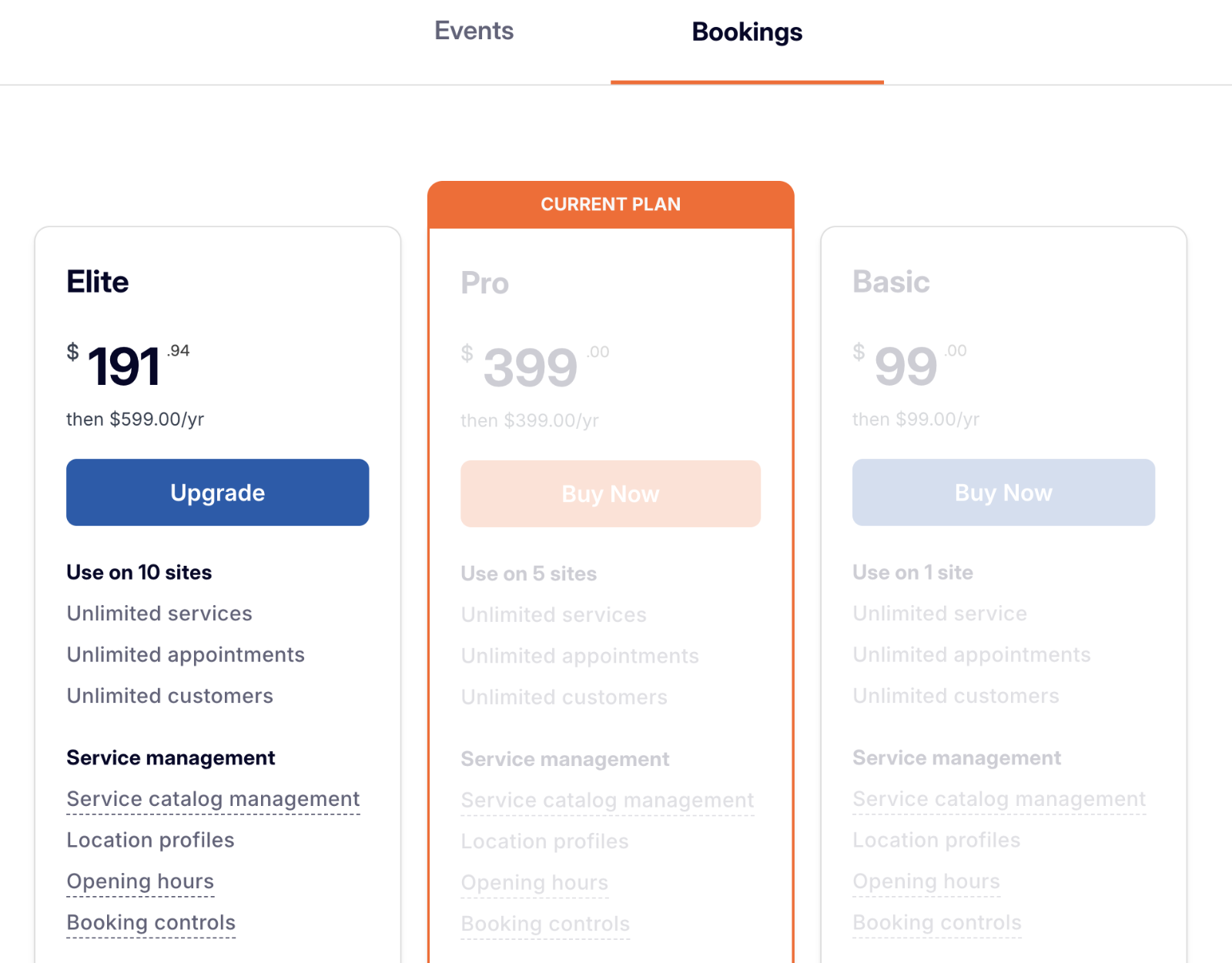Click Buy Now on the Basic plan
This screenshot has height=963, width=1232.
1003,492
